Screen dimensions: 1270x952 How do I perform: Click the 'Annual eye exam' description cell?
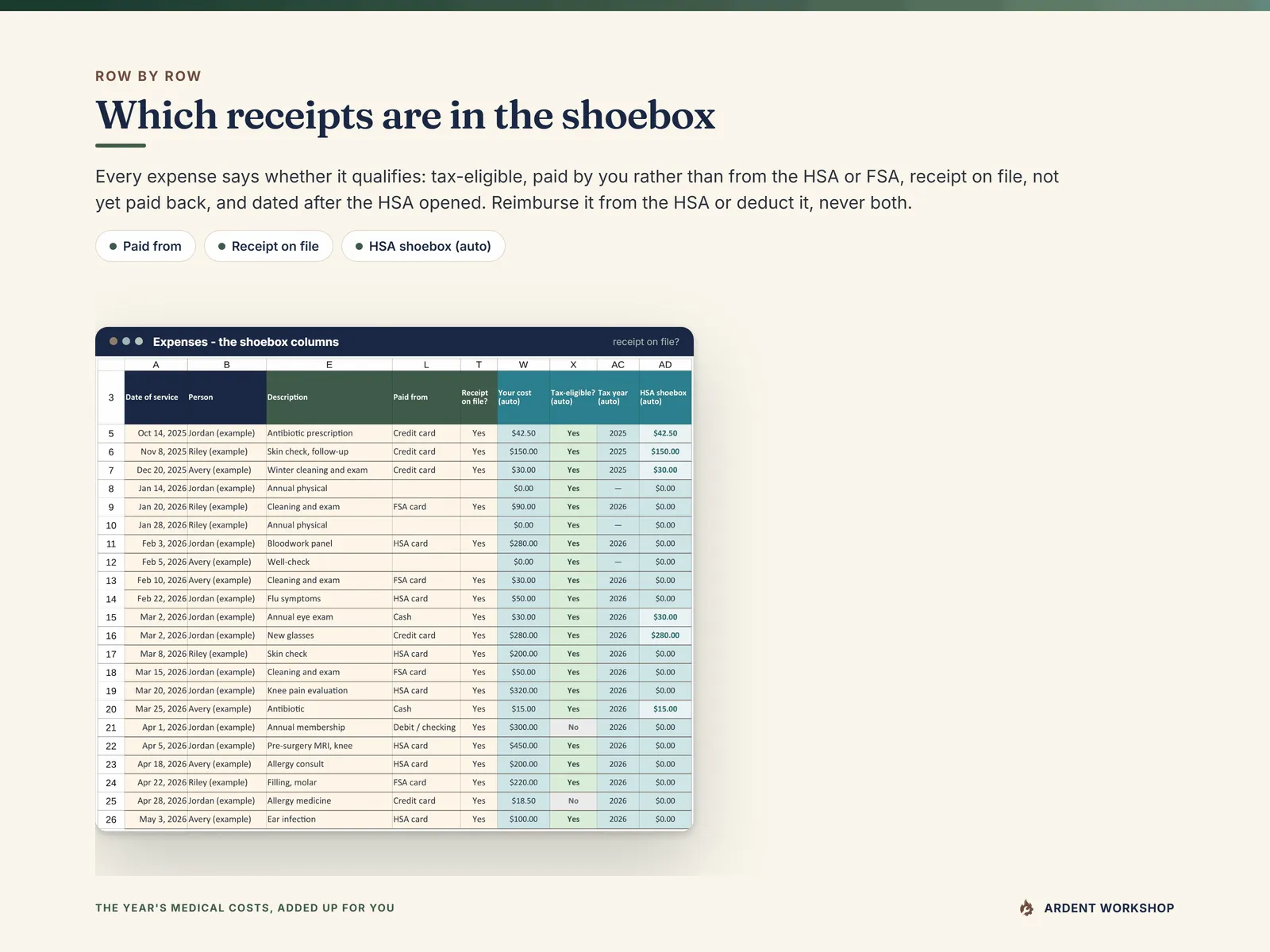pyautogui.click(x=329, y=617)
